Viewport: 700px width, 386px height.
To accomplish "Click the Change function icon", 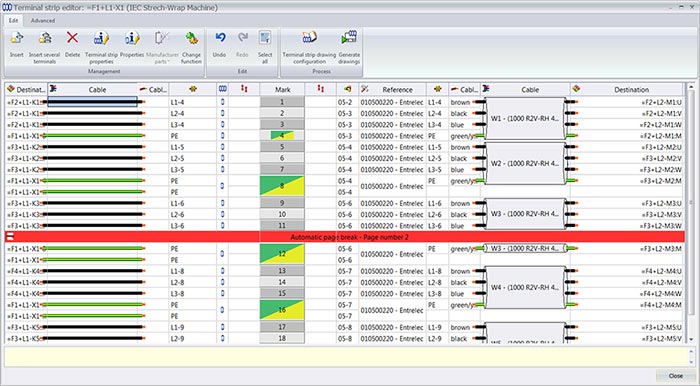I will tap(192, 39).
